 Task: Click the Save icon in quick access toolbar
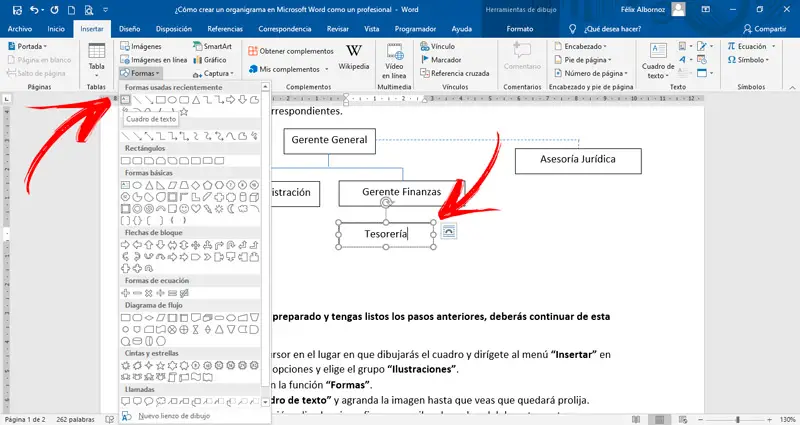(17, 10)
